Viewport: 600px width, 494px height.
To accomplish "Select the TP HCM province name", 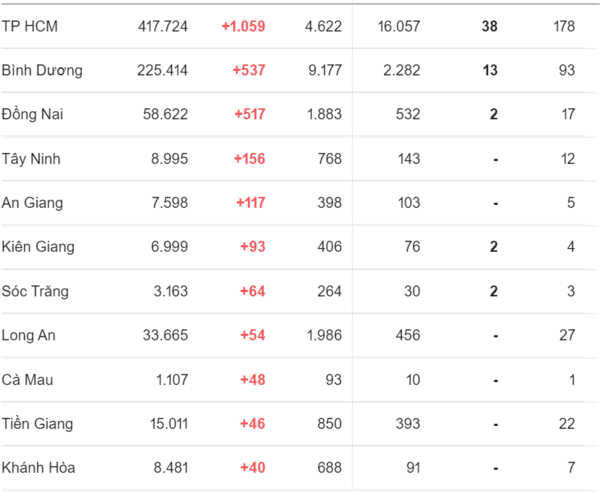I will [x=29, y=26].
